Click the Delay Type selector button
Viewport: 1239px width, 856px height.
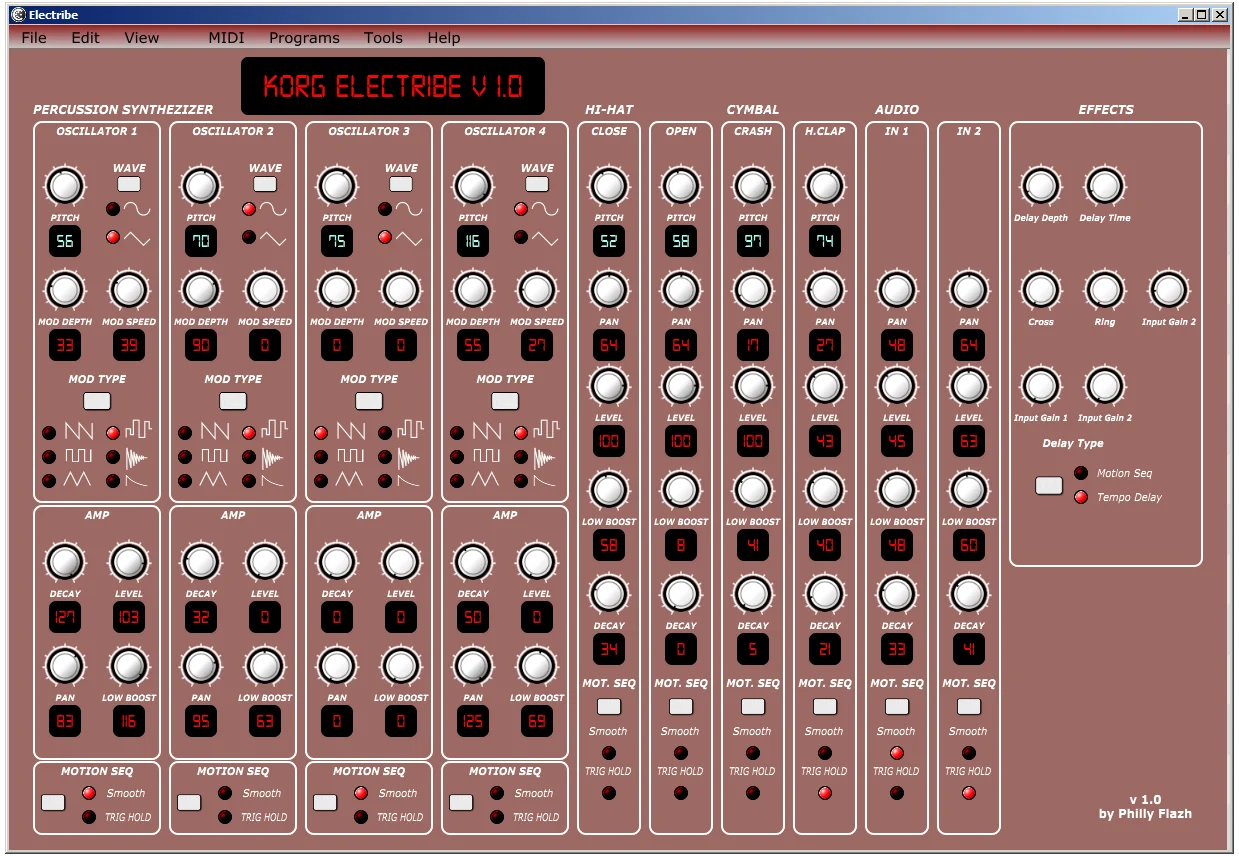[x=1049, y=486]
